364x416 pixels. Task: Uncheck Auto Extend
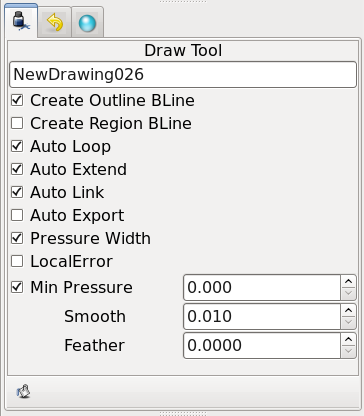tap(17, 169)
